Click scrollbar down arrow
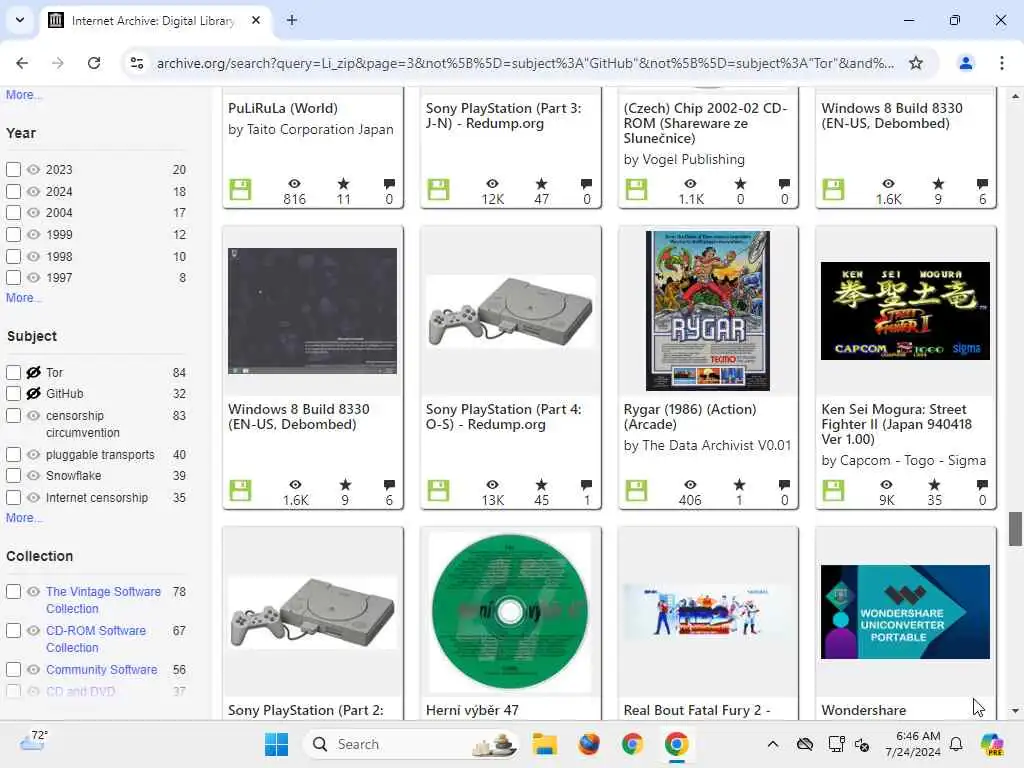 tap(1015, 711)
